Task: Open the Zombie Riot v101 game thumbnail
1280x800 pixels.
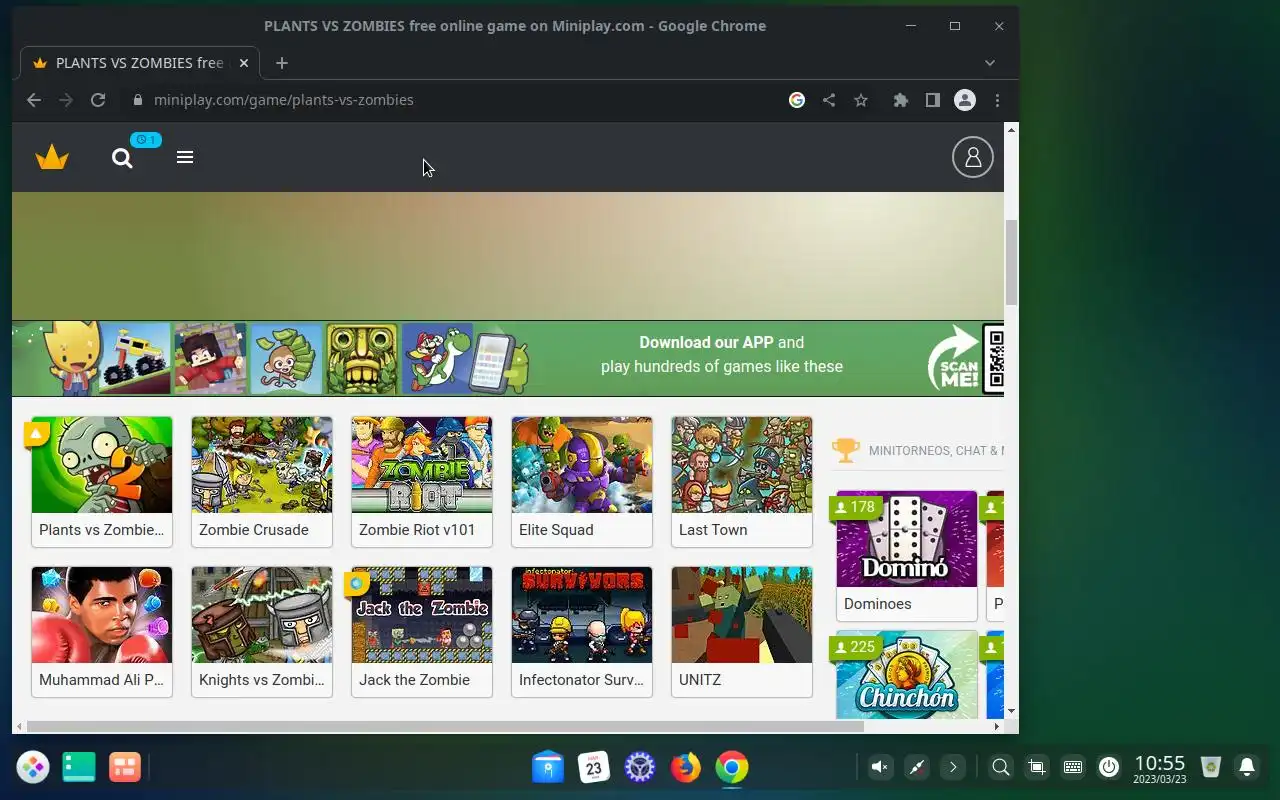Action: [x=422, y=465]
